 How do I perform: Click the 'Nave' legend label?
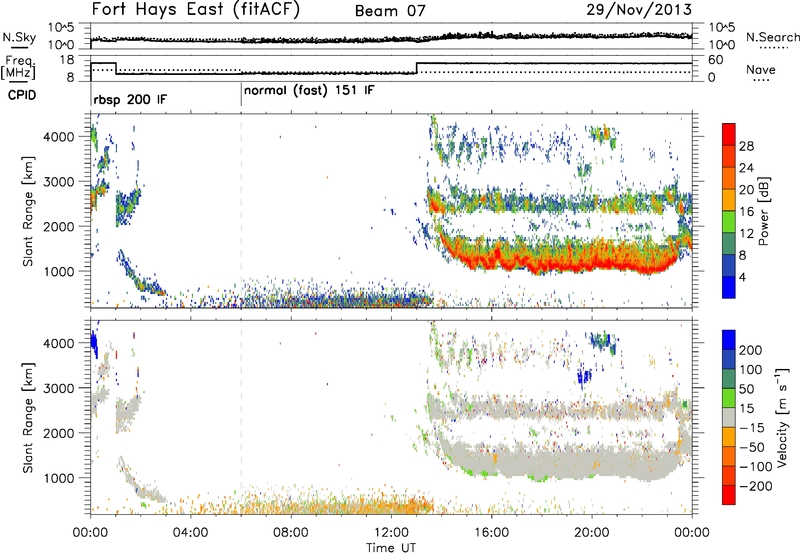[x=761, y=69]
